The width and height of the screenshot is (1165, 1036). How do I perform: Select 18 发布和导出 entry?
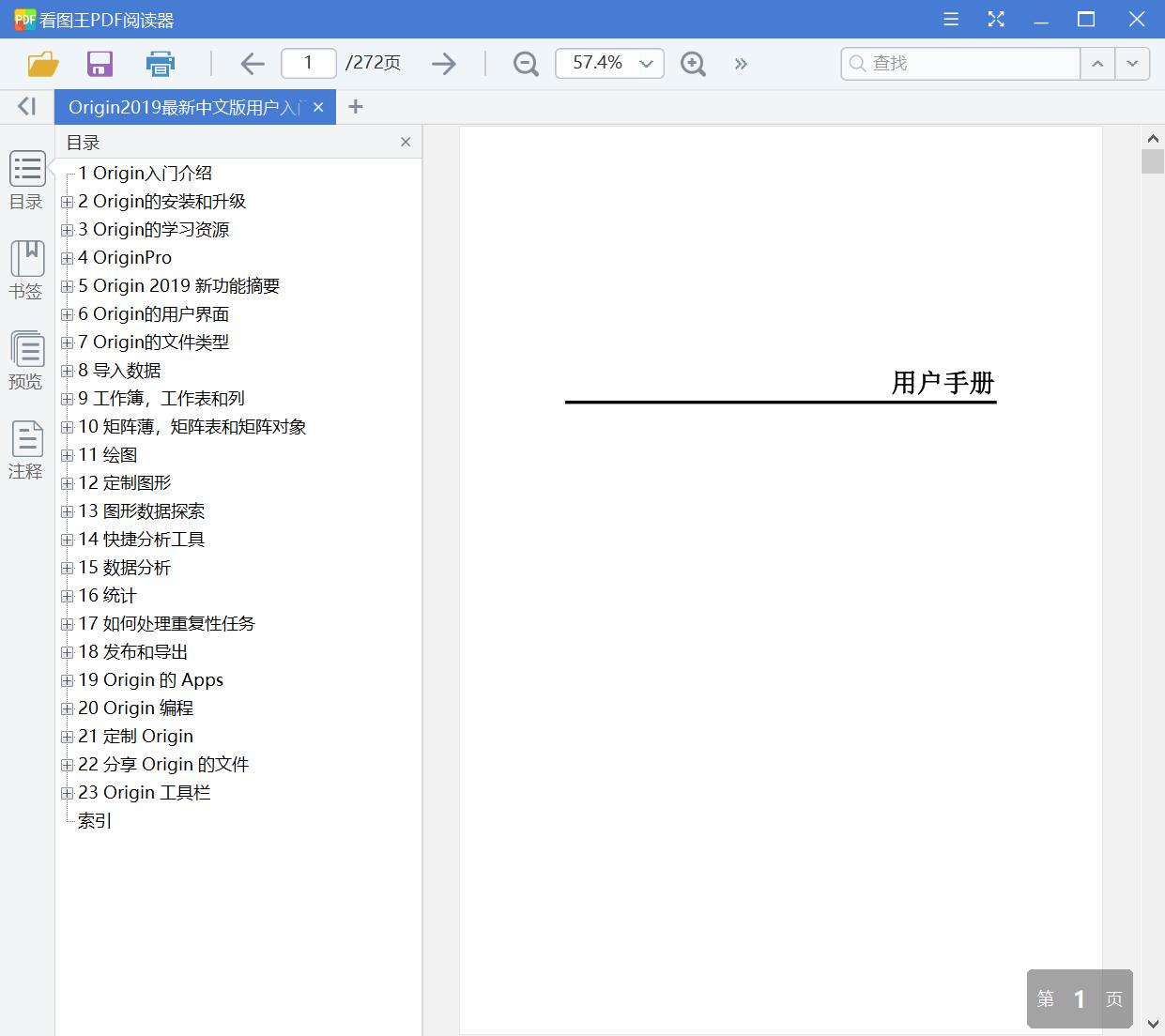pos(133,651)
